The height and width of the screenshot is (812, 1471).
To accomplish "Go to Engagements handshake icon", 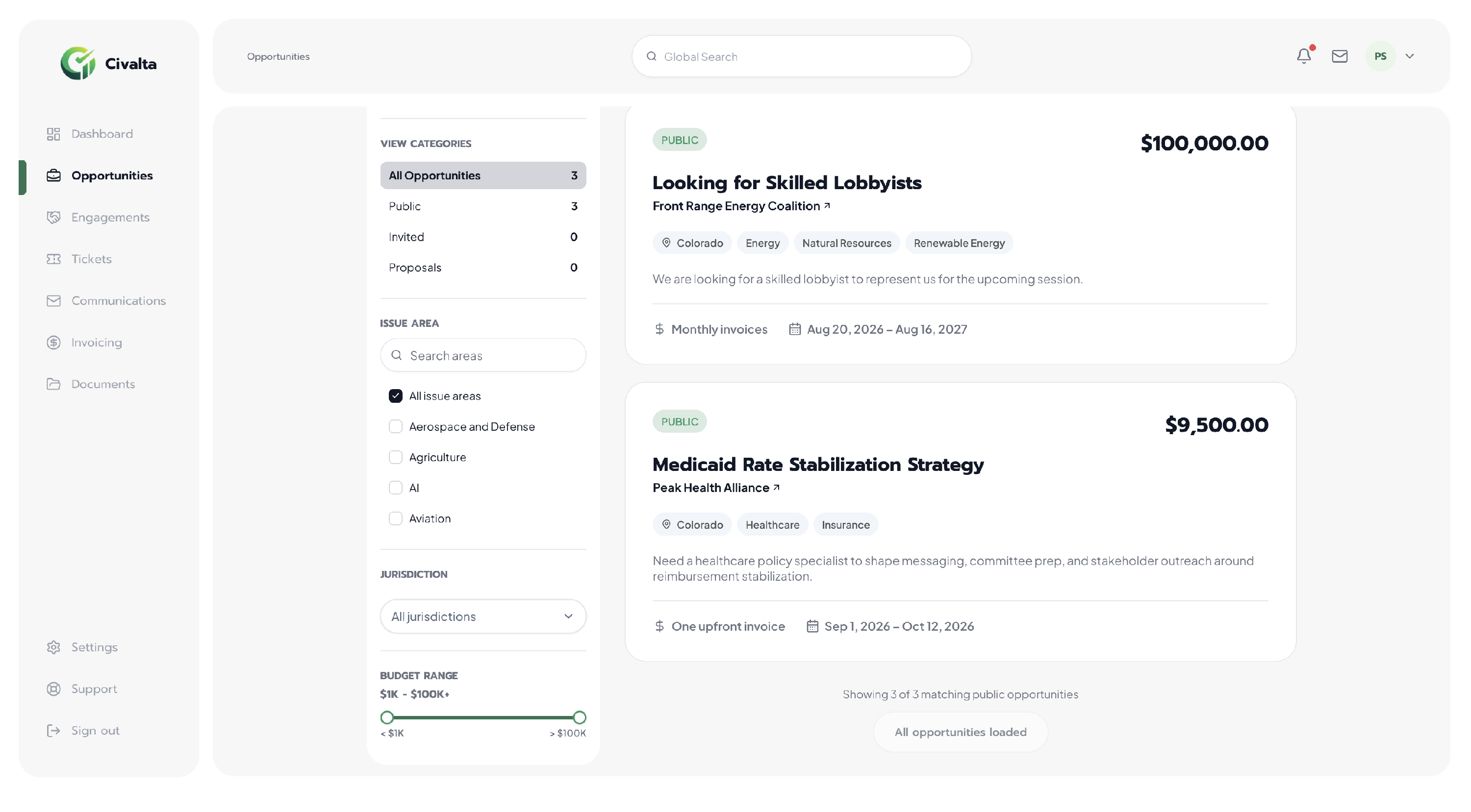I will [53, 217].
